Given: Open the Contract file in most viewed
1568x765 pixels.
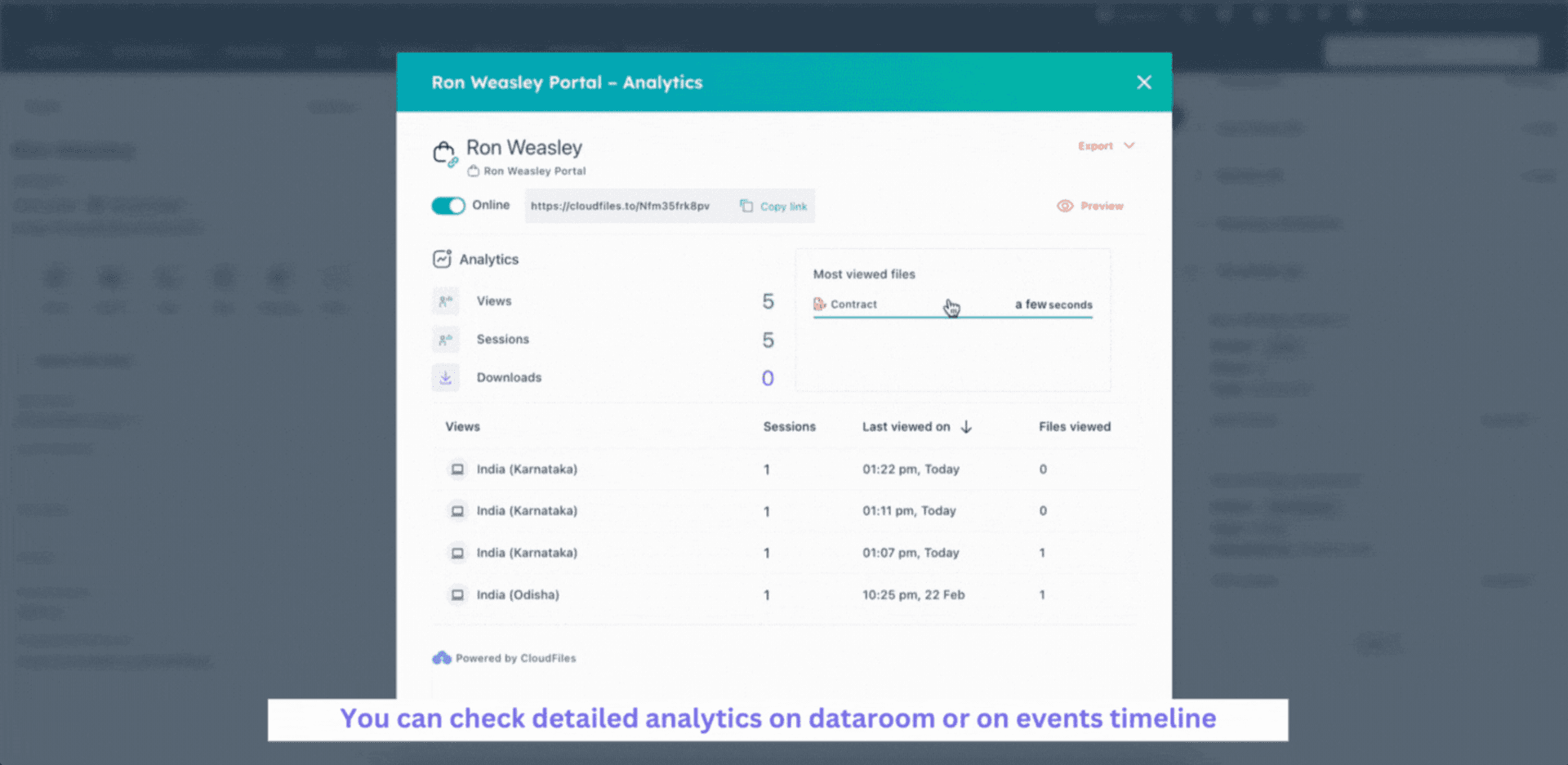Looking at the screenshot, I should (x=952, y=305).
